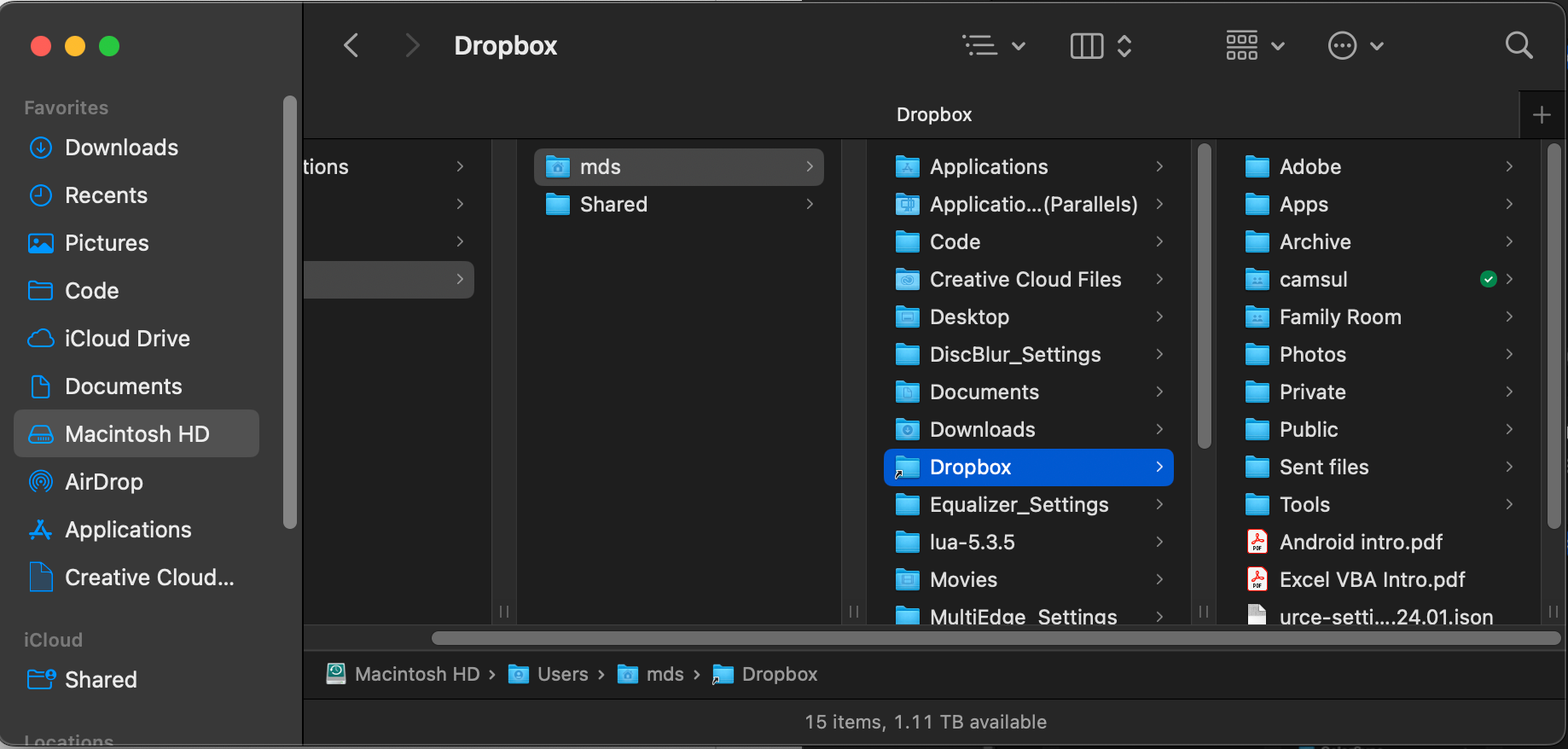Select the Family Room folder
The image size is (1568, 749).
(1379, 317)
